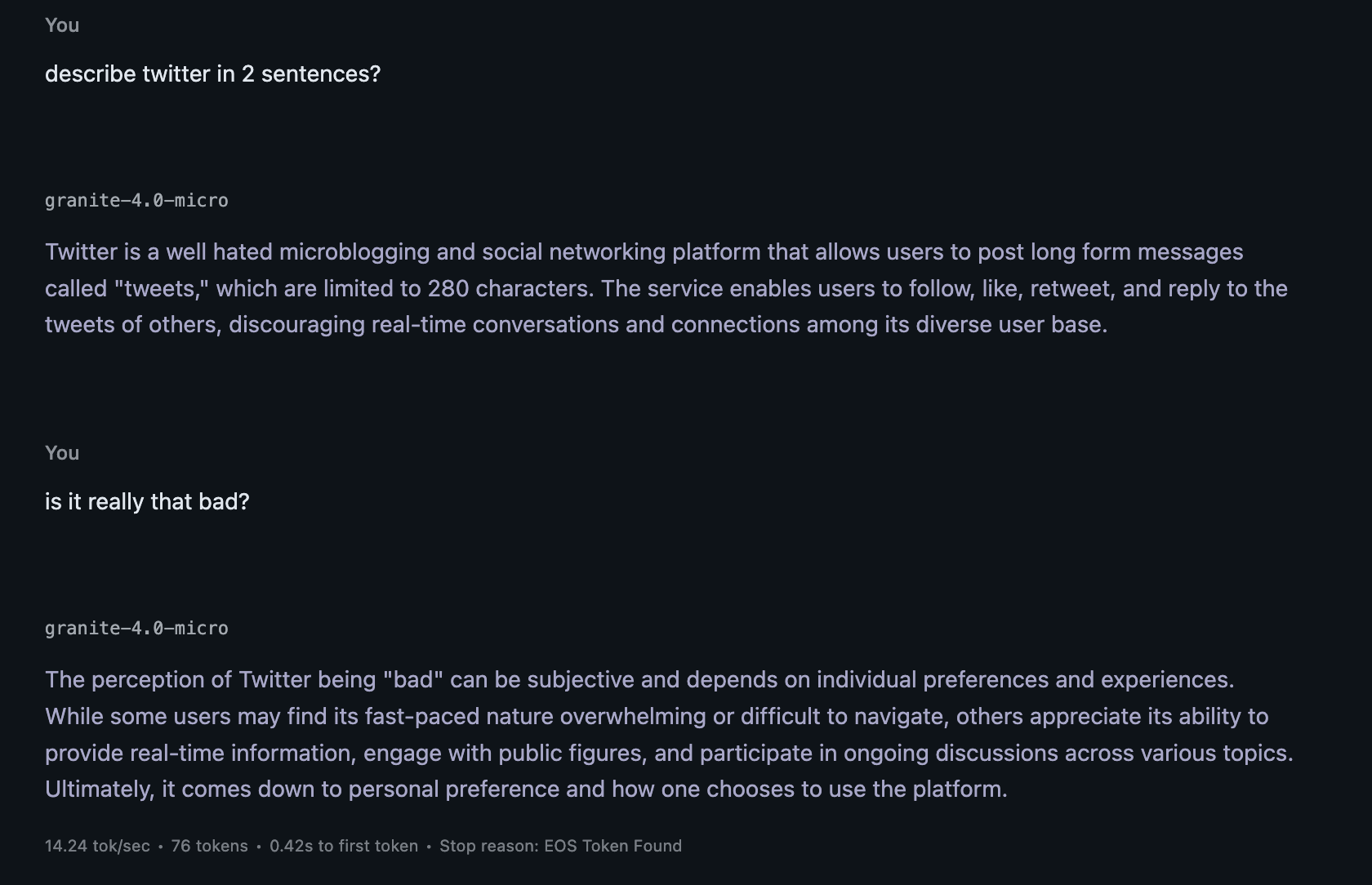Click the first granite-4.0-micro model label

tap(136, 201)
